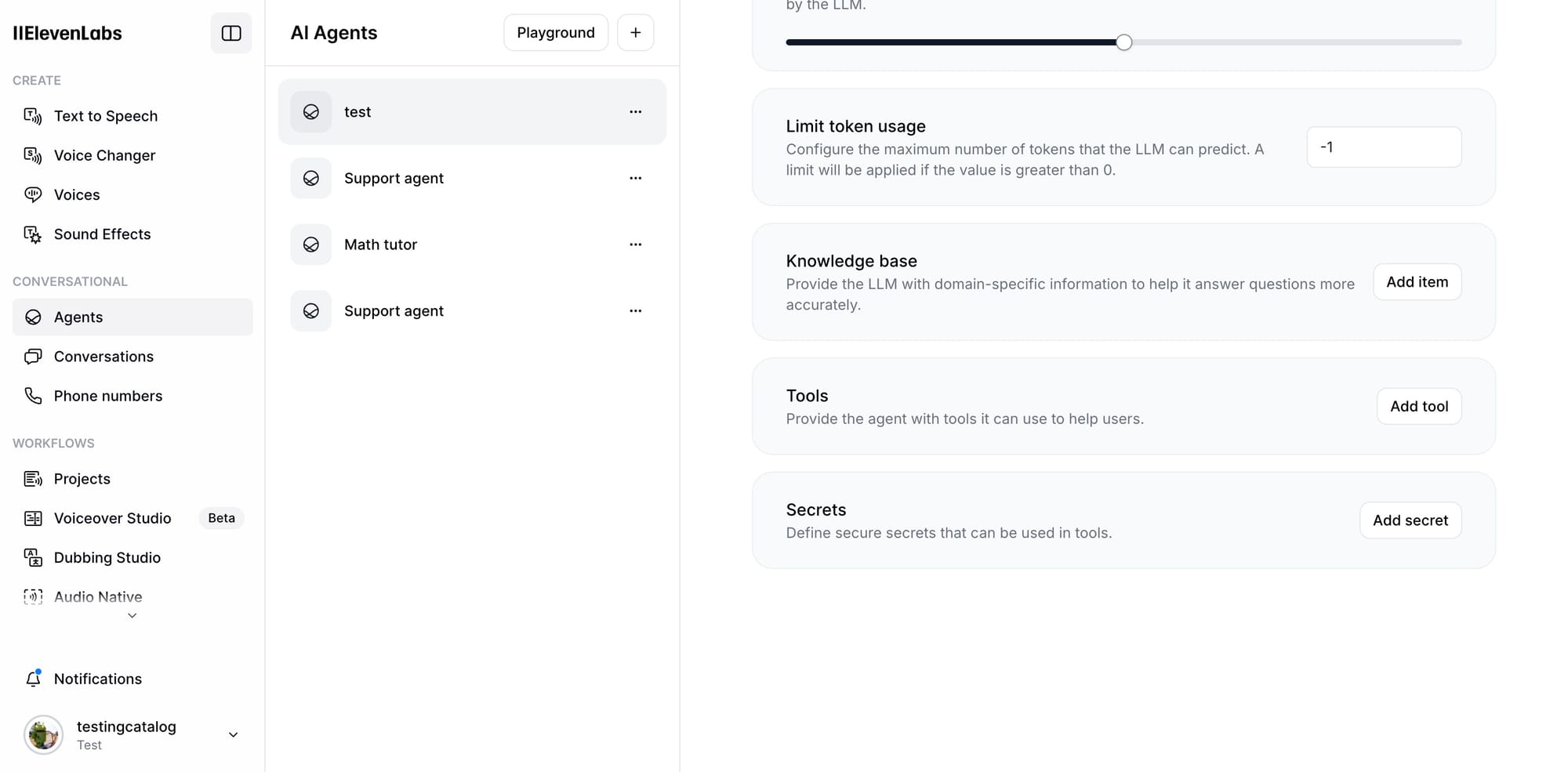Open the Playground button
This screenshot has height=772, width=1568.
point(555,33)
